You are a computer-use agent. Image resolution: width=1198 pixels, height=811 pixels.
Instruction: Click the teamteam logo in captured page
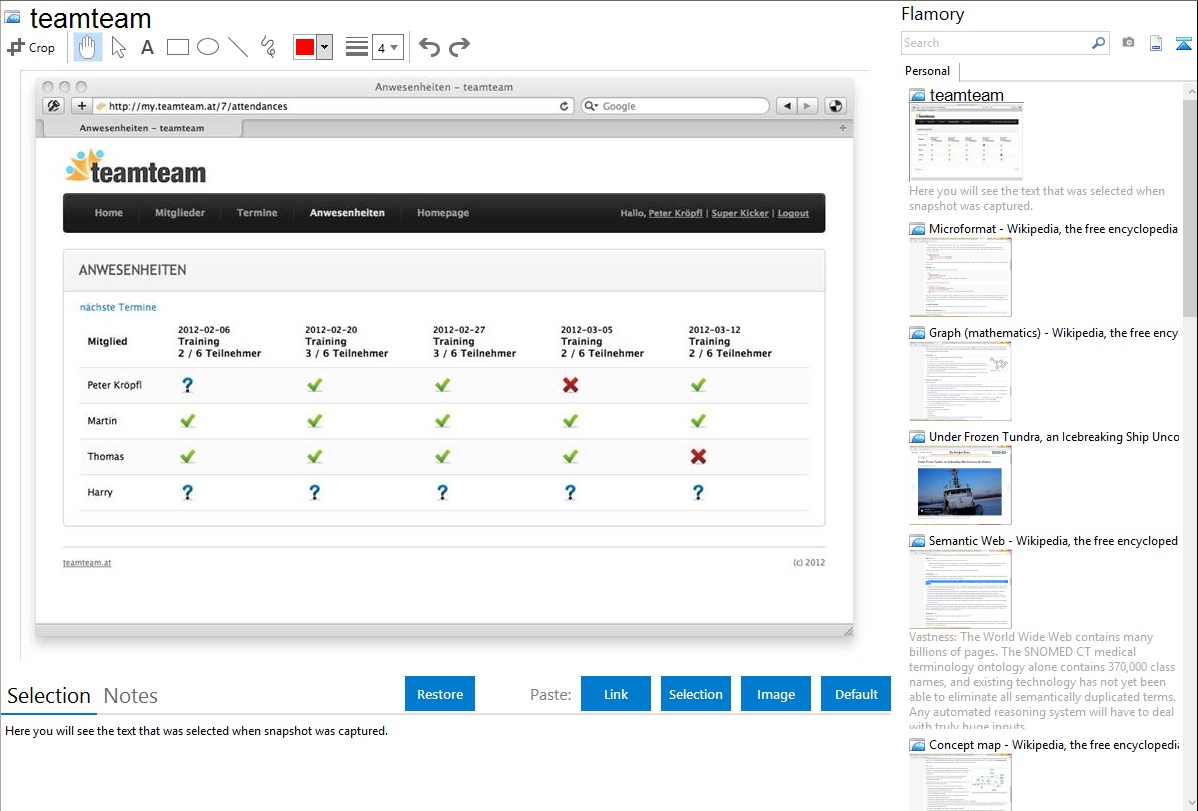[136, 167]
